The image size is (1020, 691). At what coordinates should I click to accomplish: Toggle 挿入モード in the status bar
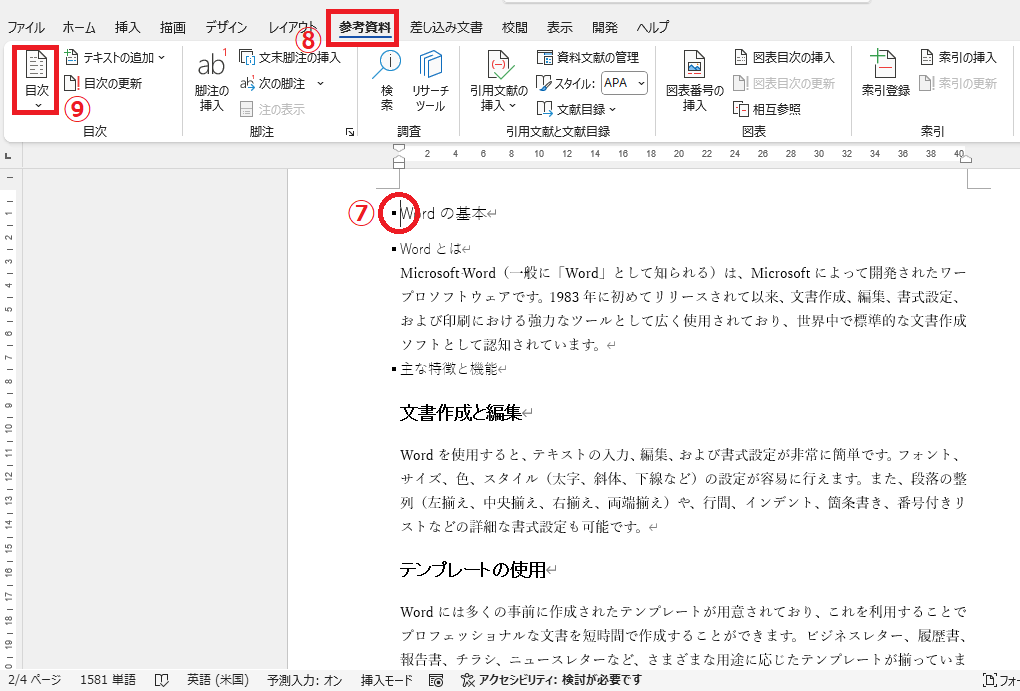tap(386, 681)
